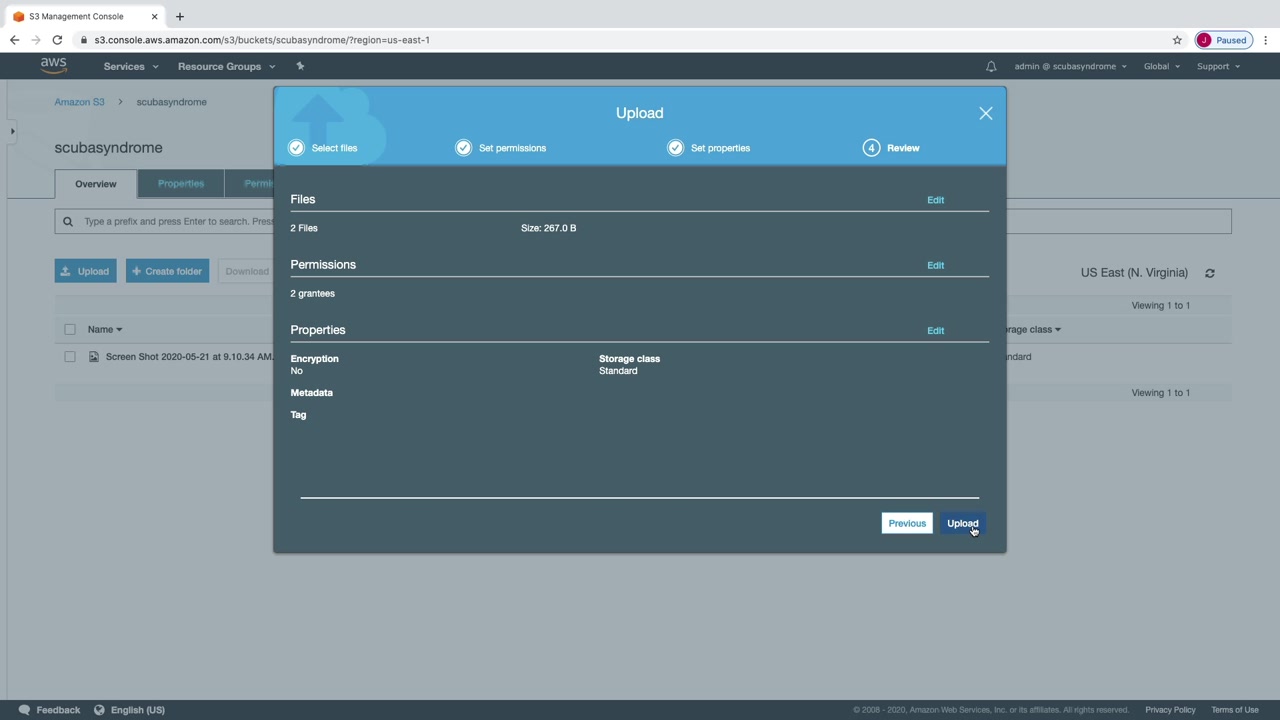
Task: Expand the left navigation side panel
Action: 12,131
